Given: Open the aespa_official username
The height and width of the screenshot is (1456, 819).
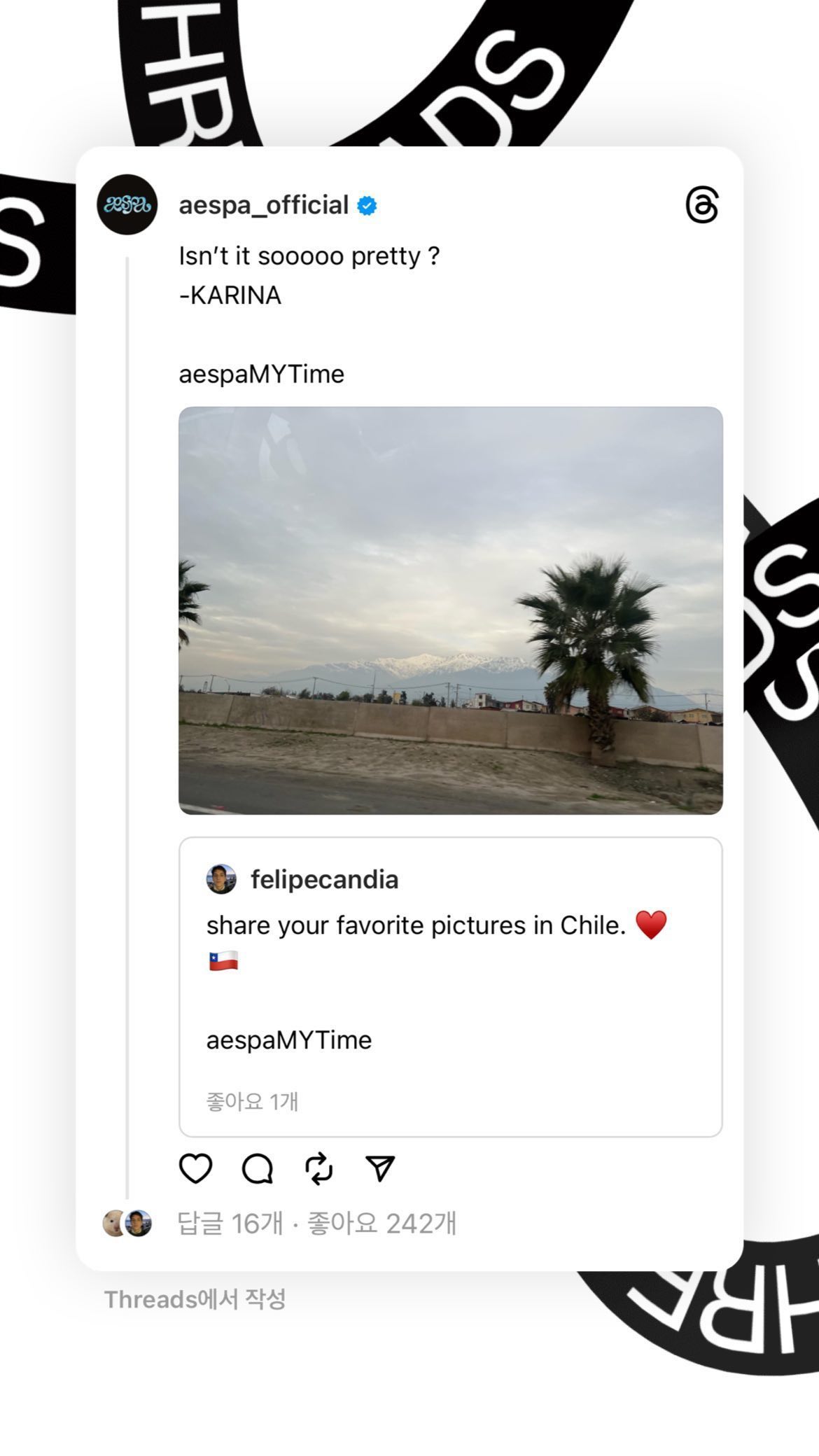Looking at the screenshot, I should 264,205.
